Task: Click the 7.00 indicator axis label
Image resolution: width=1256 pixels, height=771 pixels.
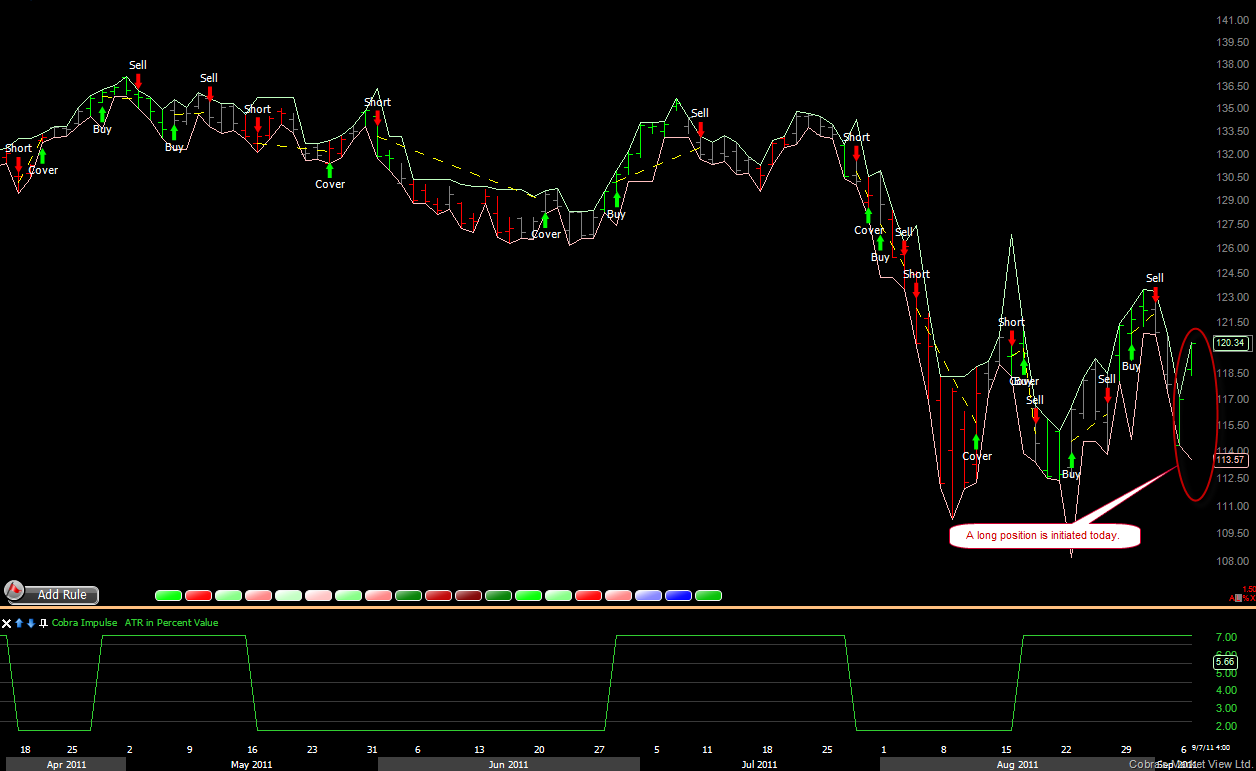Action: click(1226, 637)
